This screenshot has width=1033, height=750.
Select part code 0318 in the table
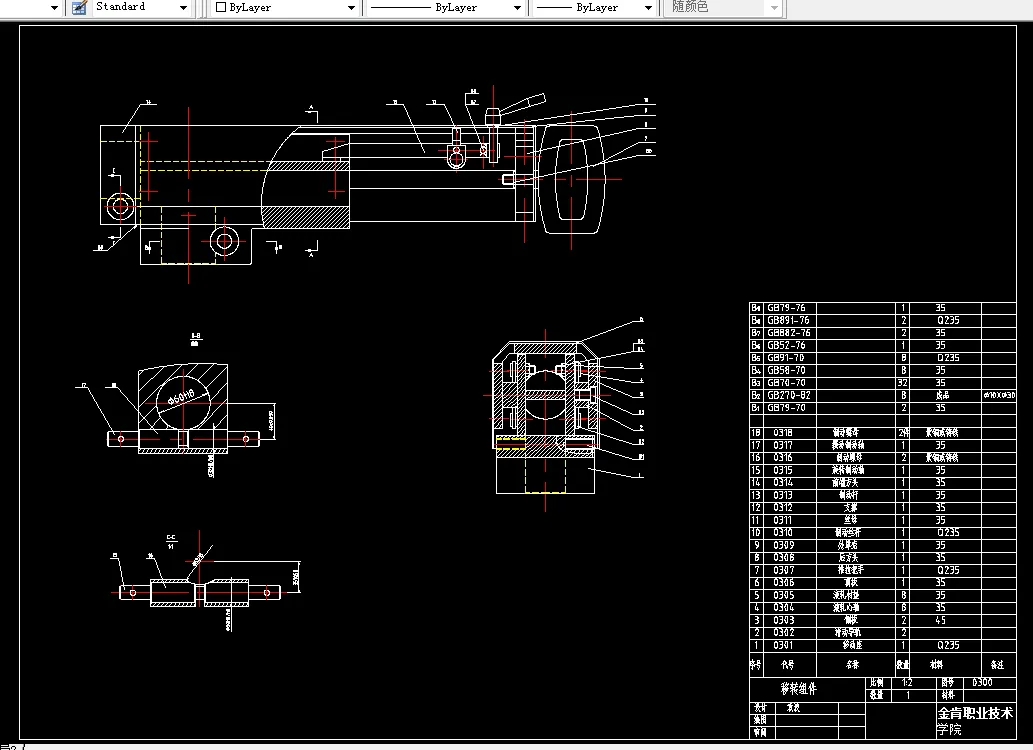point(783,433)
